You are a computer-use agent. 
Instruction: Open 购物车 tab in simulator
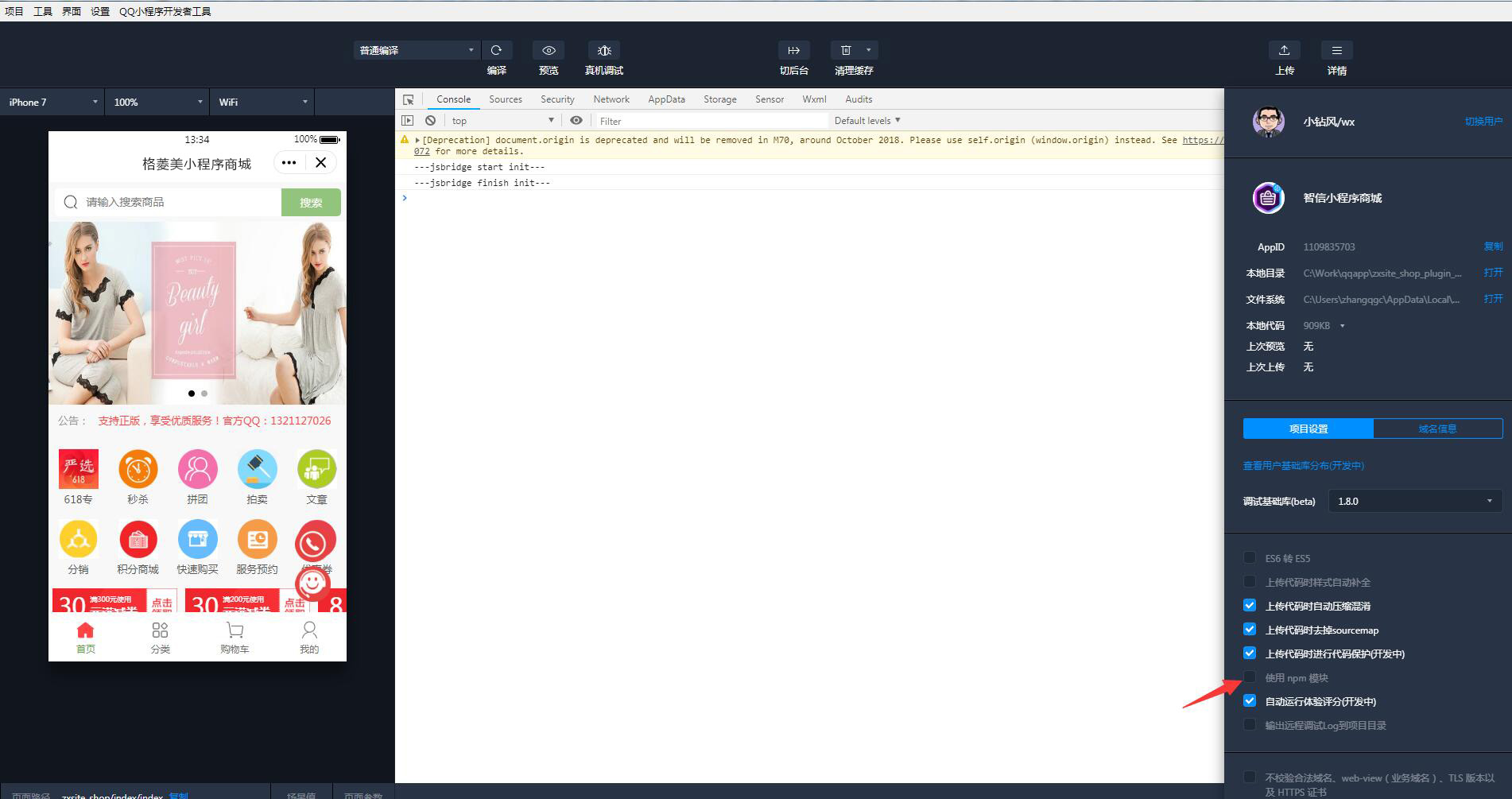pos(235,638)
